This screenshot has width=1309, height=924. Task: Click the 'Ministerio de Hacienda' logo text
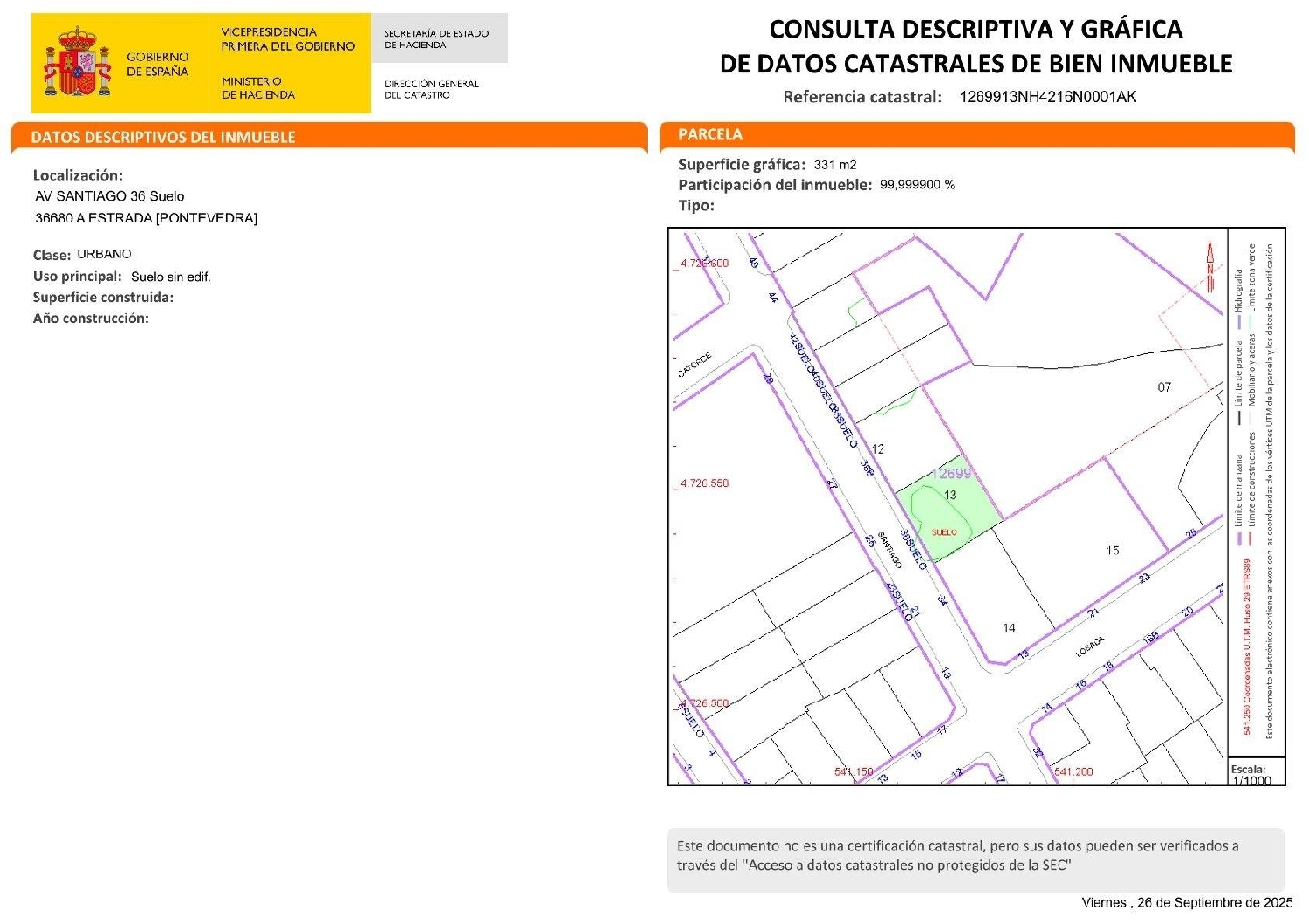[258, 87]
